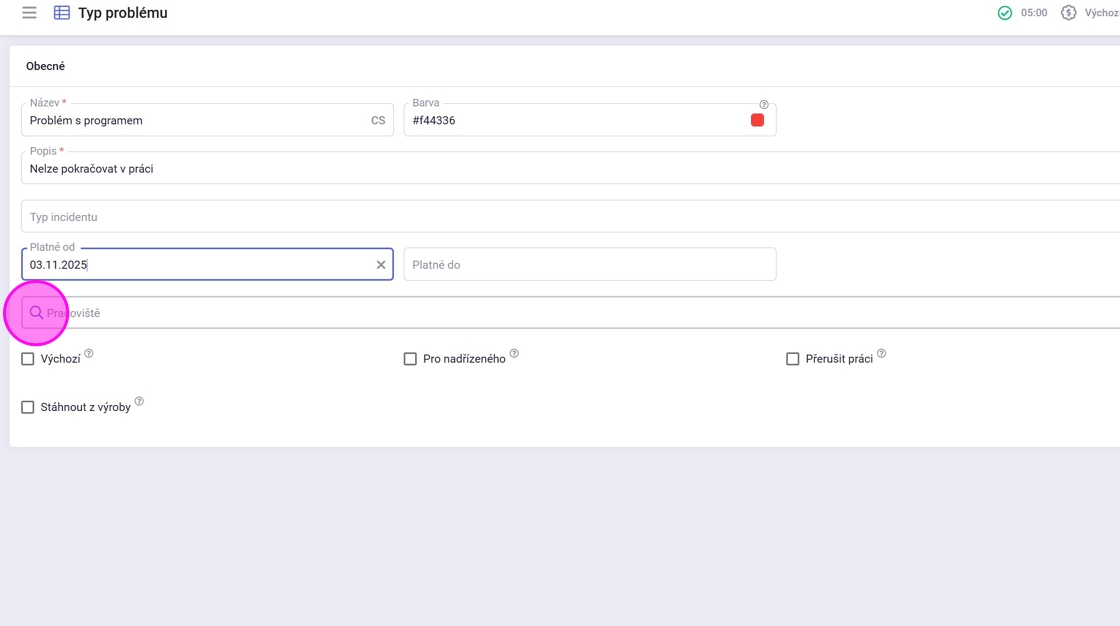This screenshot has width=1120, height=626.
Task: Click the green checkmark status icon
Action: (1005, 13)
